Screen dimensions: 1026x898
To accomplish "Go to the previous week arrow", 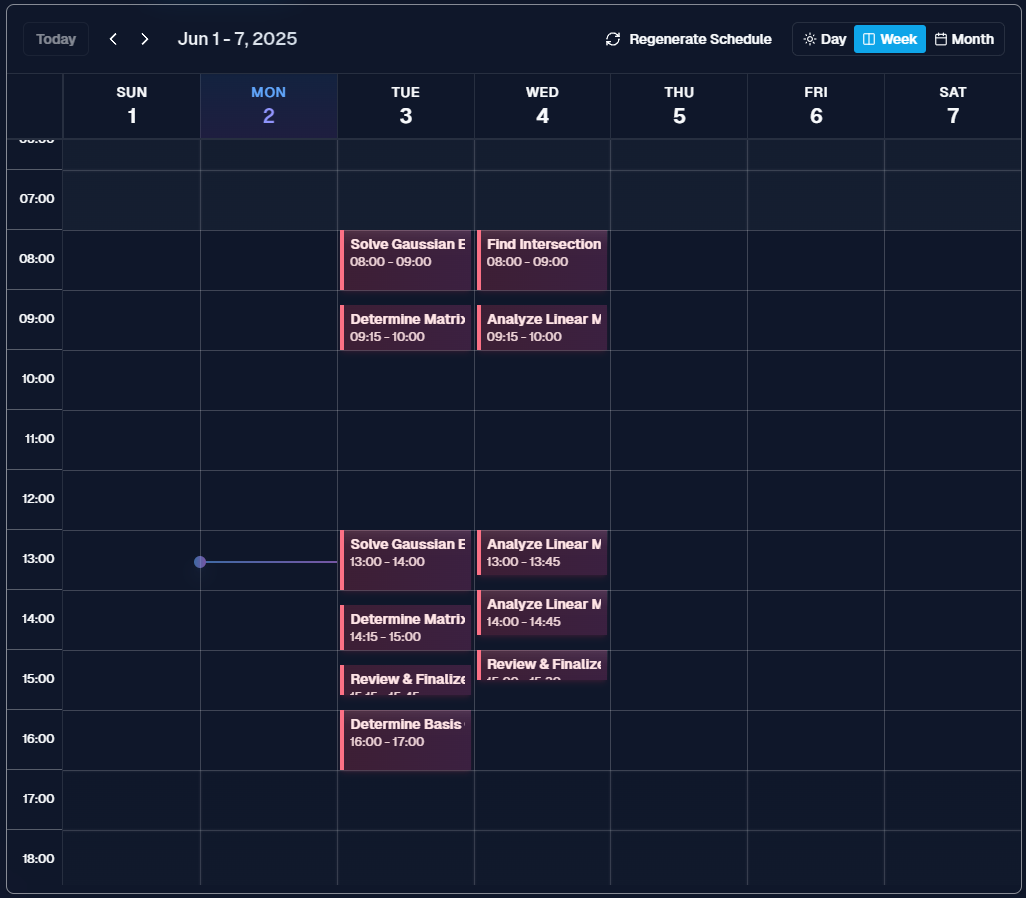I will [113, 39].
